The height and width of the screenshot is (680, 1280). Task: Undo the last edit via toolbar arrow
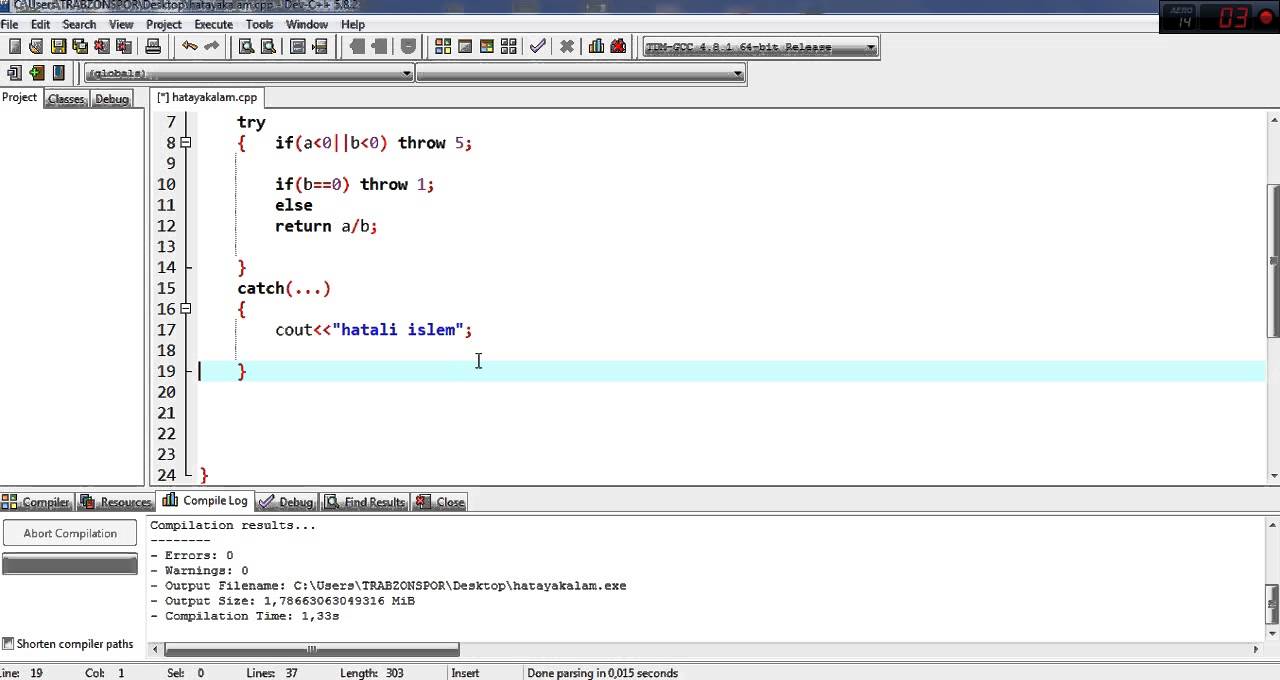[x=190, y=46]
